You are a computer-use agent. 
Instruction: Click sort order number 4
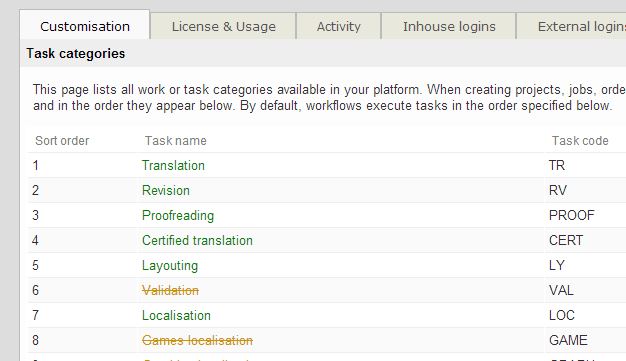36,240
